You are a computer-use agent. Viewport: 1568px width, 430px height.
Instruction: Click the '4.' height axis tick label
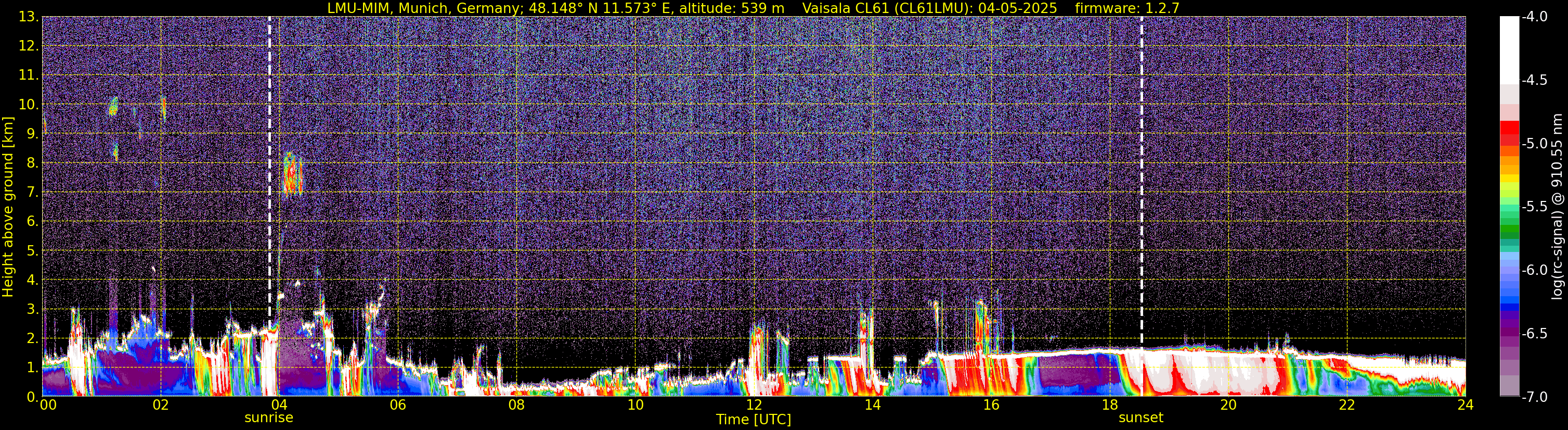tap(33, 280)
